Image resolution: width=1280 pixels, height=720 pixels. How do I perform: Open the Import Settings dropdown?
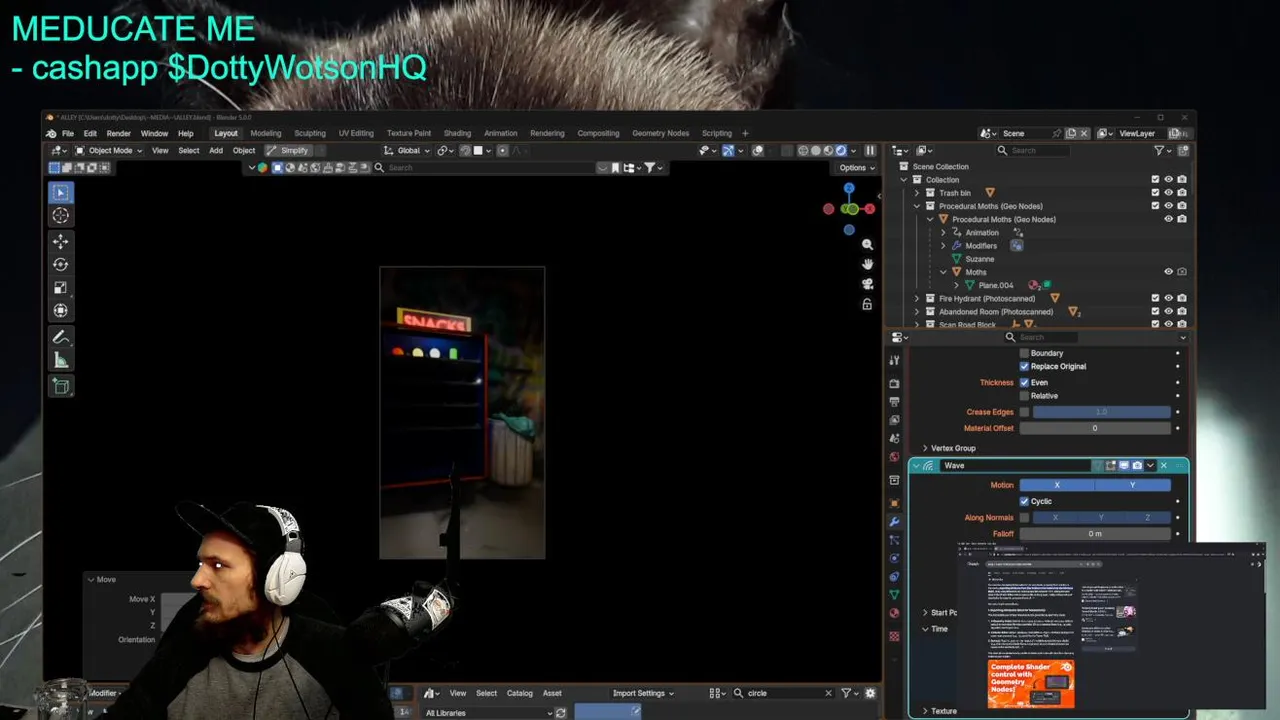click(643, 693)
